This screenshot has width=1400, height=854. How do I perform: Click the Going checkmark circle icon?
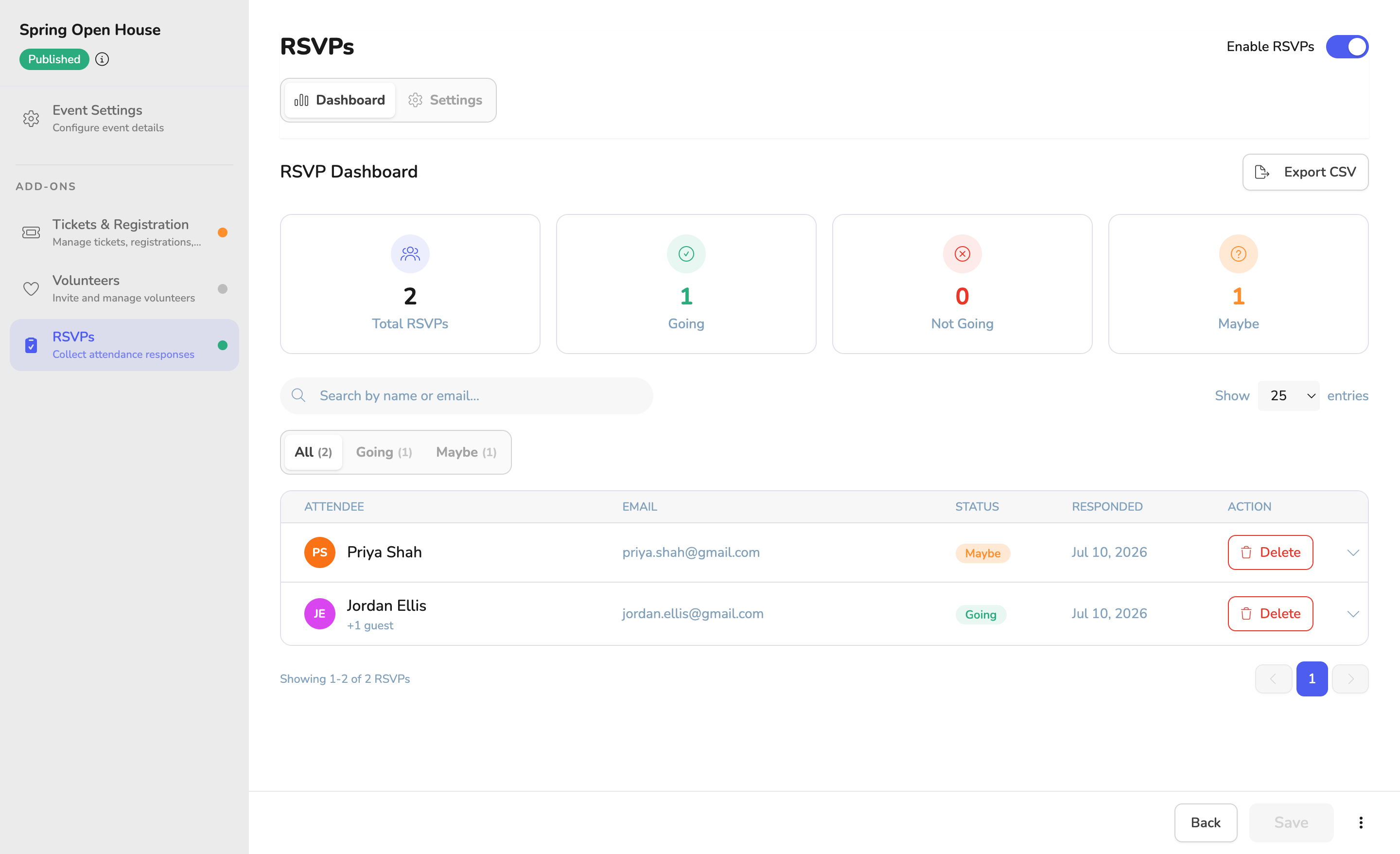click(x=686, y=253)
